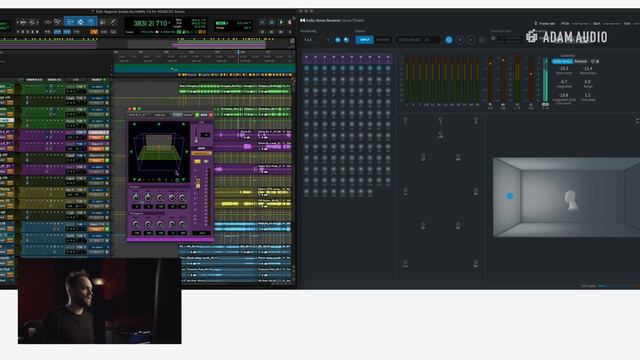Select the Zoomer tool in Pro Tools
Image resolution: width=640 pixels, height=360 pixels.
[x=57, y=21]
